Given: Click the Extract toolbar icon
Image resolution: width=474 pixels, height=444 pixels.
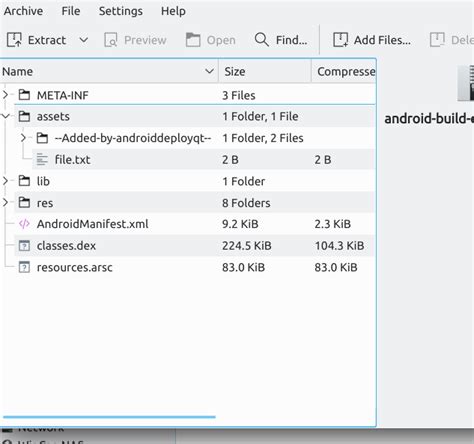Looking at the screenshot, I should pyautogui.click(x=14, y=40).
